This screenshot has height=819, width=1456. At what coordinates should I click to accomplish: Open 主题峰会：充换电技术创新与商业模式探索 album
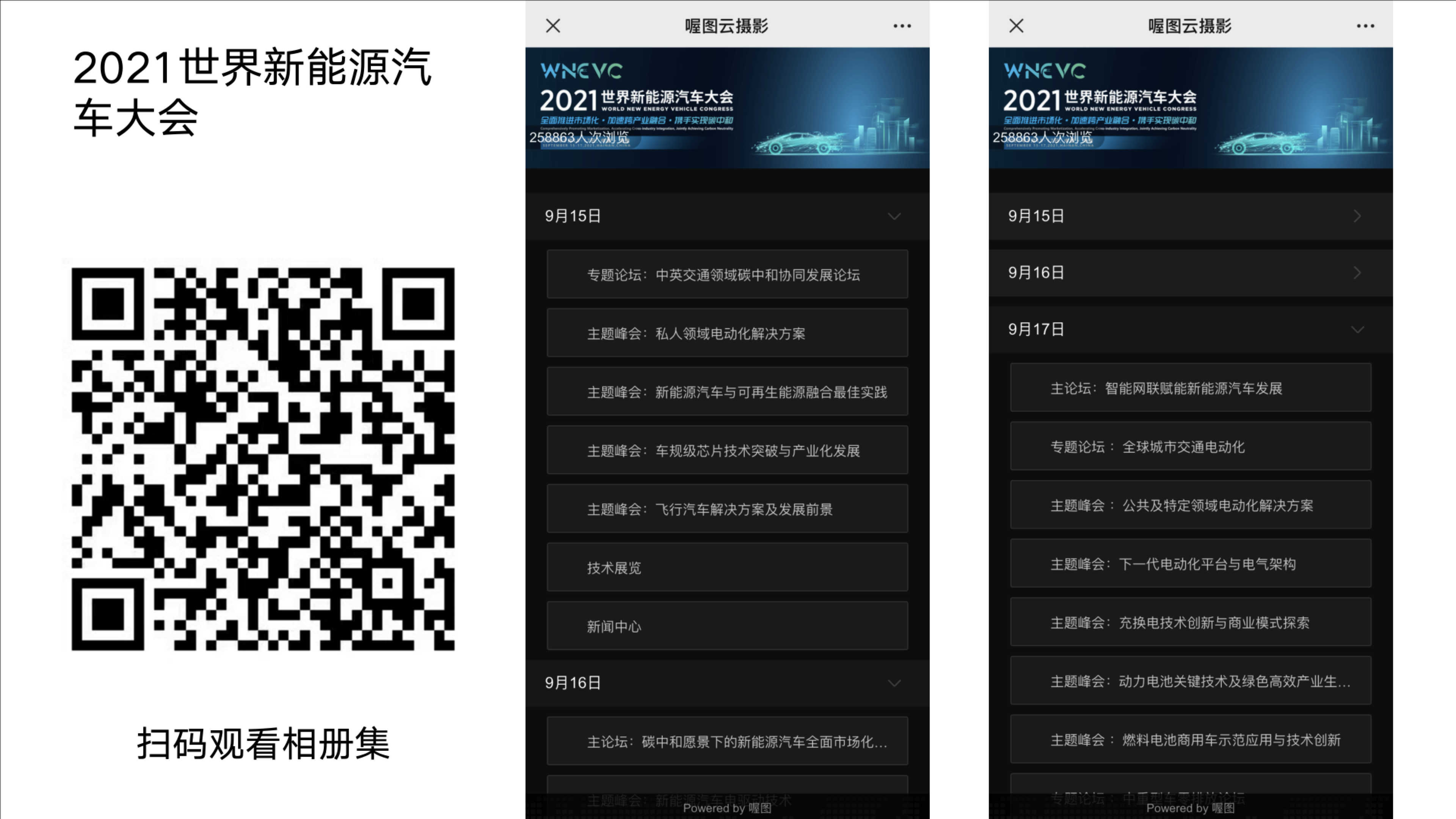click(1191, 622)
